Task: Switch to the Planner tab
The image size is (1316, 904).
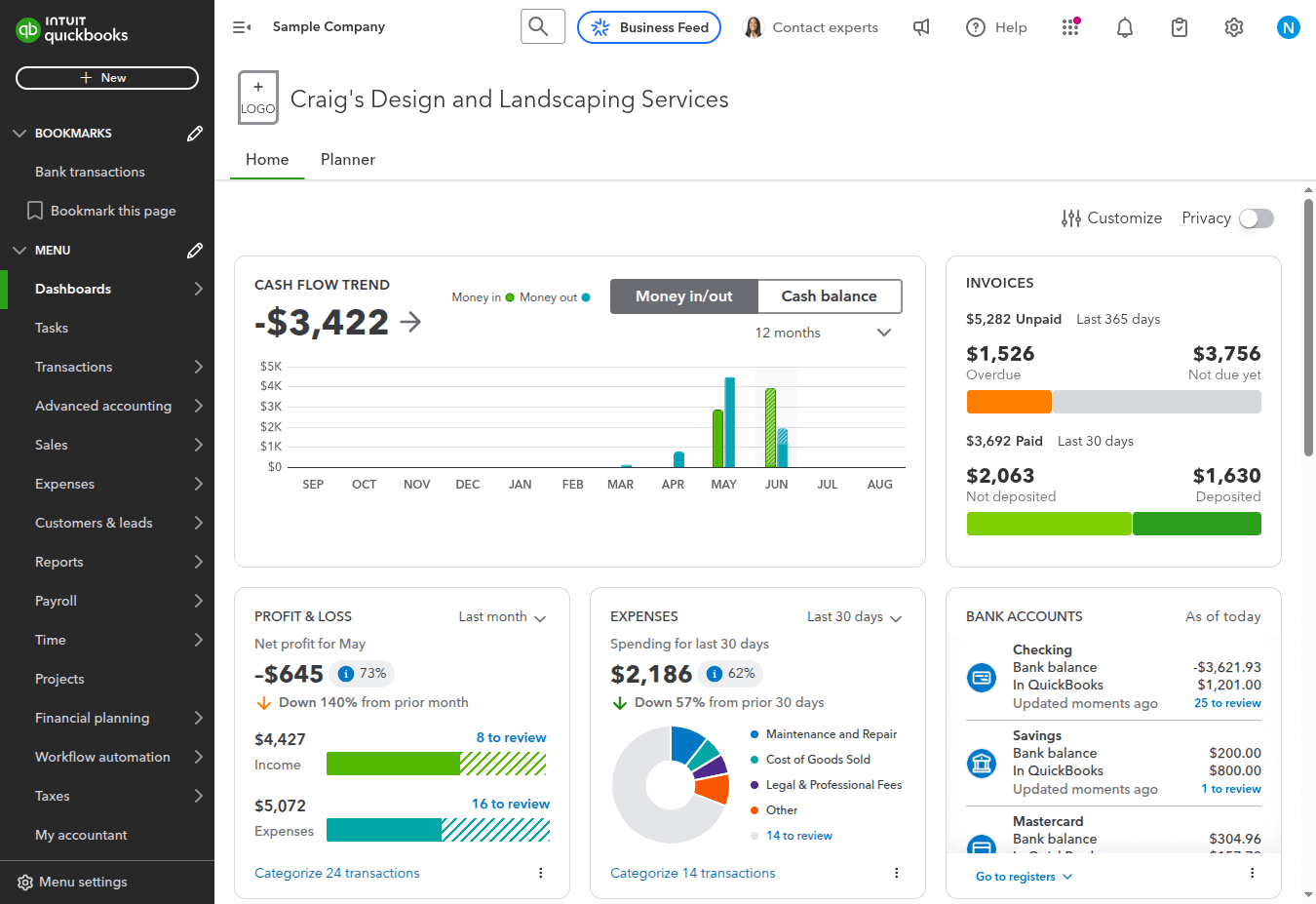Action: pyautogui.click(x=348, y=160)
